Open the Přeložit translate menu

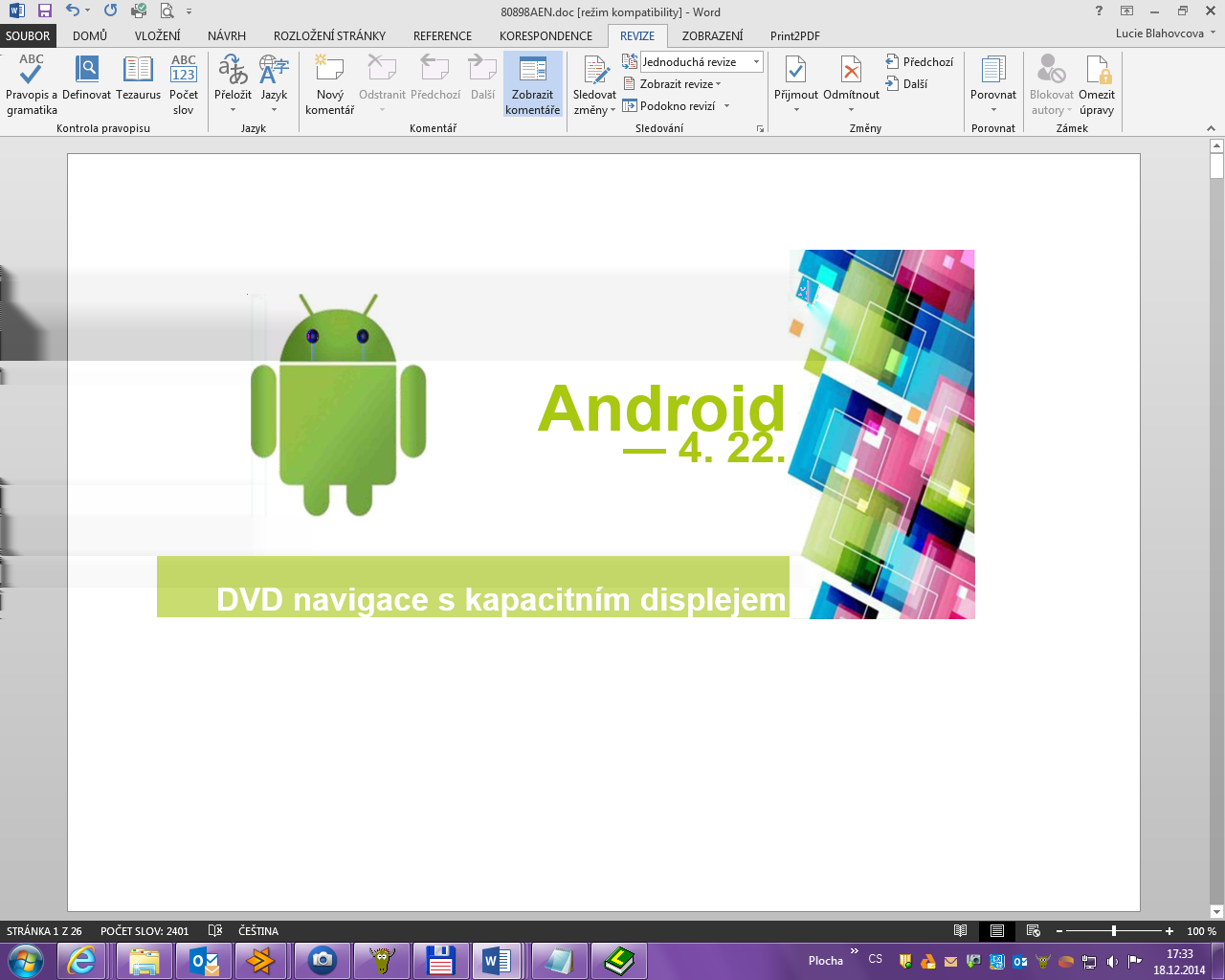(x=233, y=84)
